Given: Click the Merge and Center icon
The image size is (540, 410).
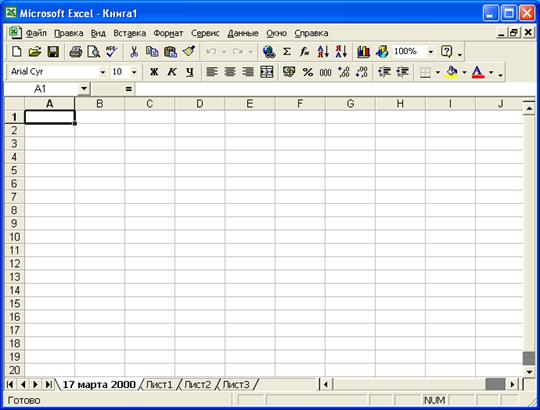Looking at the screenshot, I should coord(267,72).
